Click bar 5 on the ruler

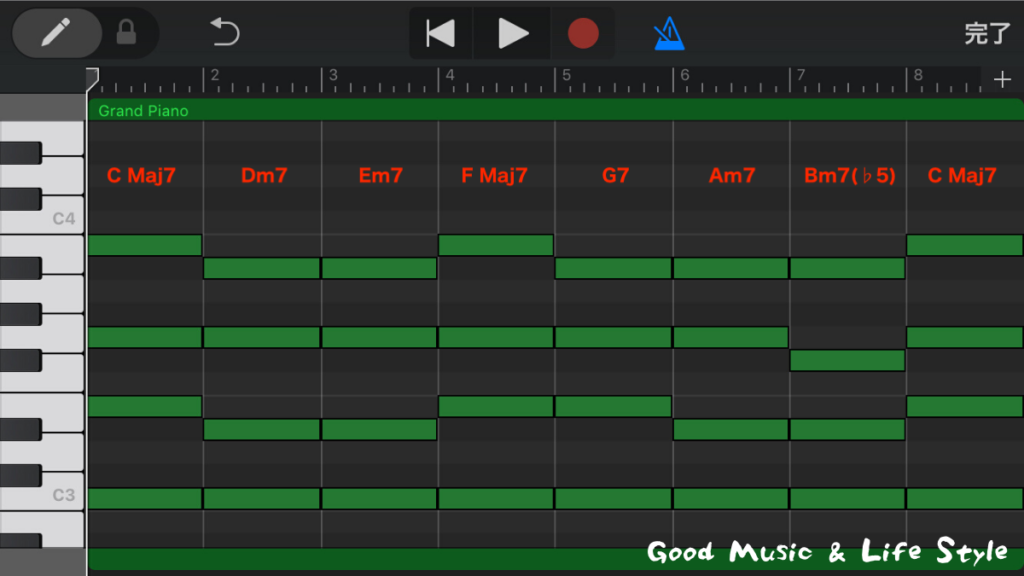[566, 75]
